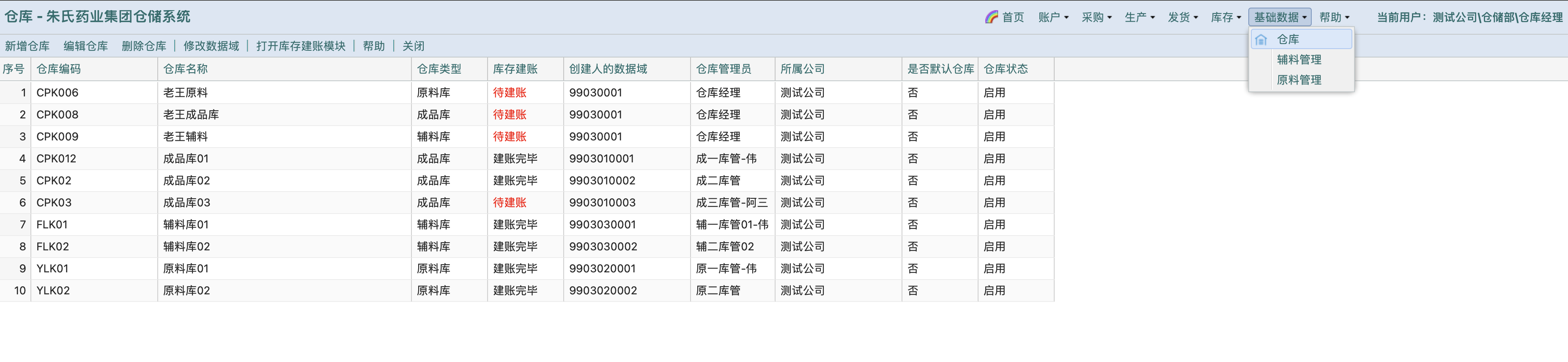Select 辅料管理 from the open menu
The width and height of the screenshot is (1568, 362).
(x=1299, y=60)
